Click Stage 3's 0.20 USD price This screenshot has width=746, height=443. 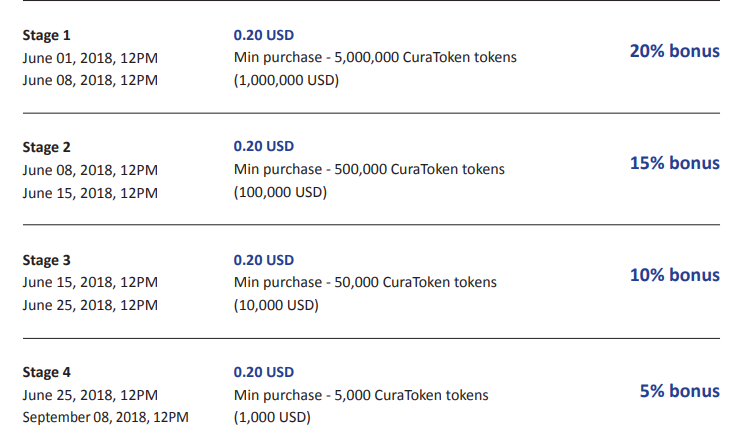pyautogui.click(x=264, y=260)
